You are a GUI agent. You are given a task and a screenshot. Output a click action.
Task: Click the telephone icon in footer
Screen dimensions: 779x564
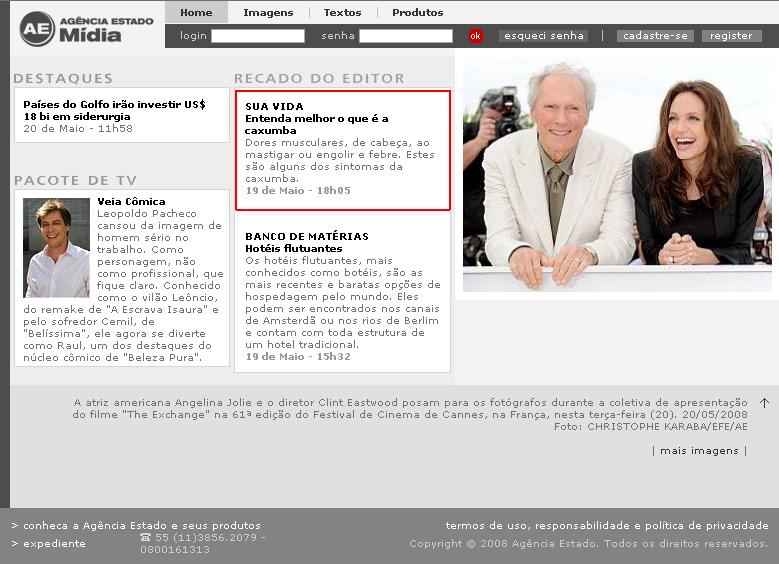click(146, 538)
